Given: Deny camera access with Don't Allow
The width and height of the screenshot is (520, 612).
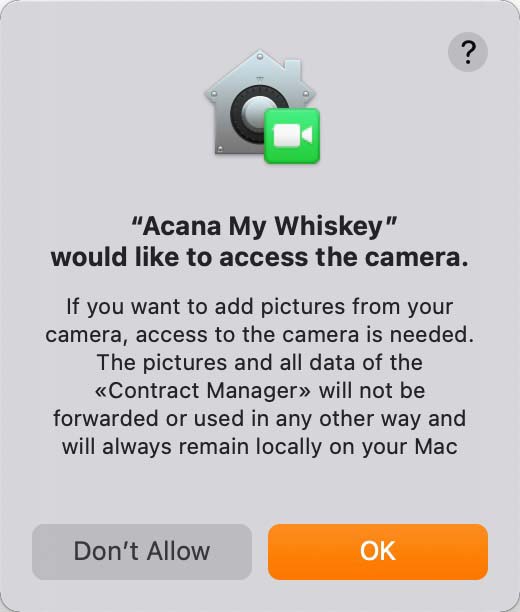Looking at the screenshot, I should tap(142, 552).
